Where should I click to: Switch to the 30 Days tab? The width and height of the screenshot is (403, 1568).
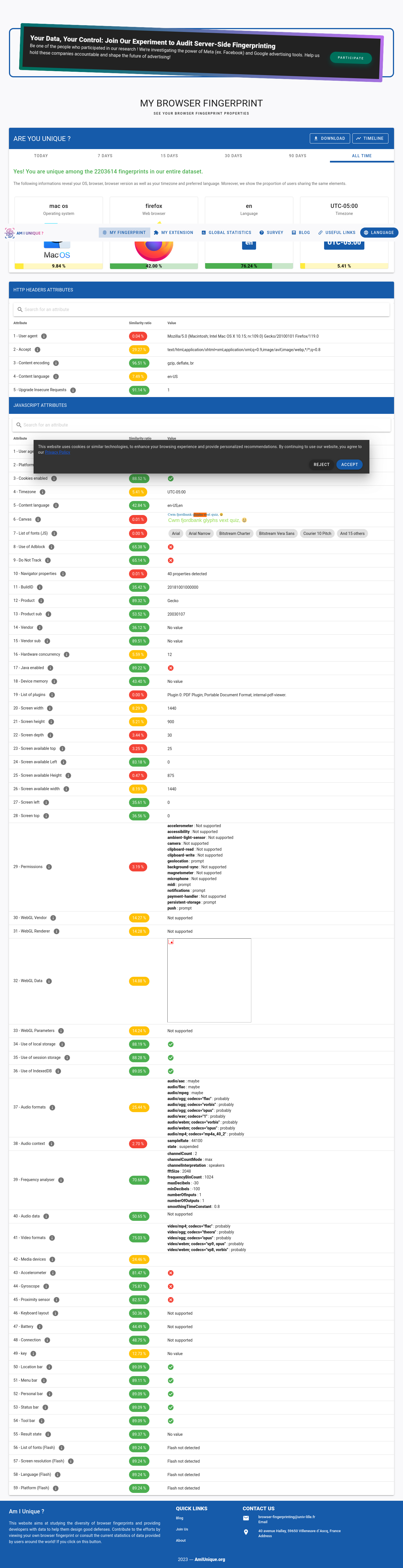coord(233,156)
